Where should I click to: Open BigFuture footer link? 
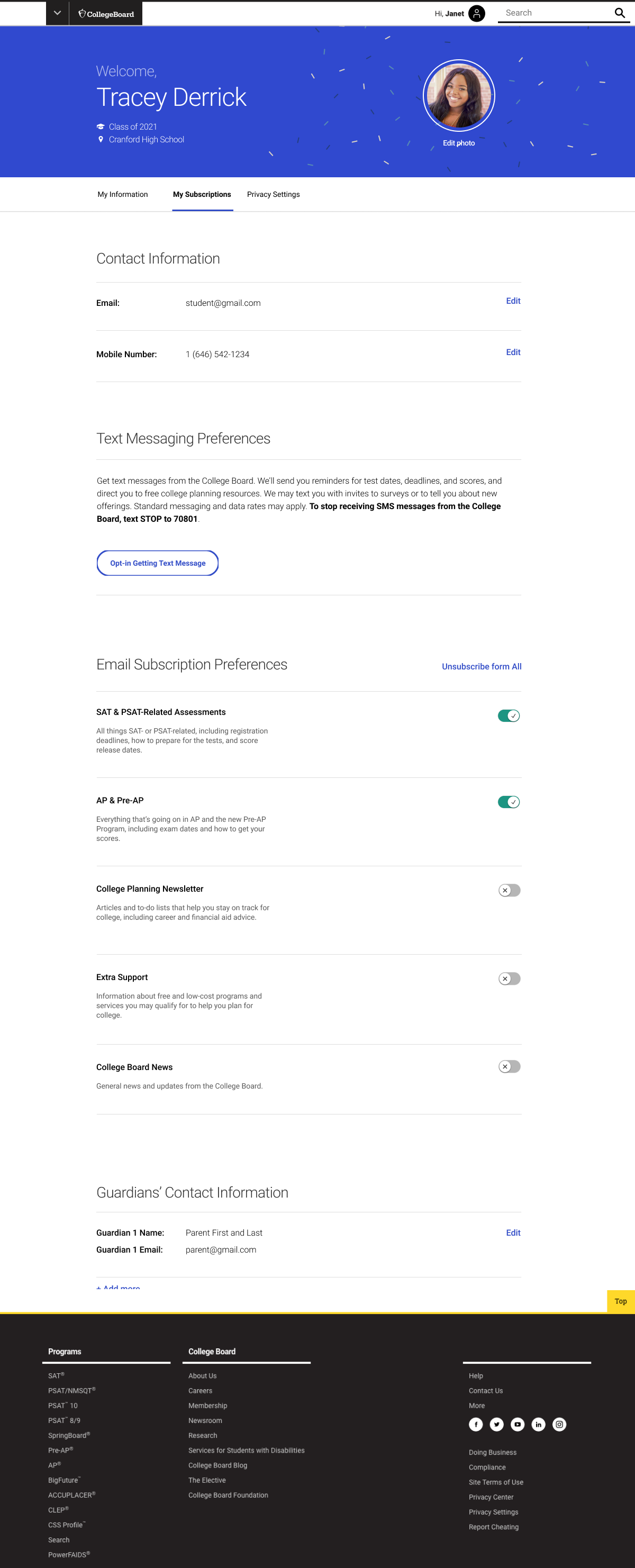pos(64,1480)
